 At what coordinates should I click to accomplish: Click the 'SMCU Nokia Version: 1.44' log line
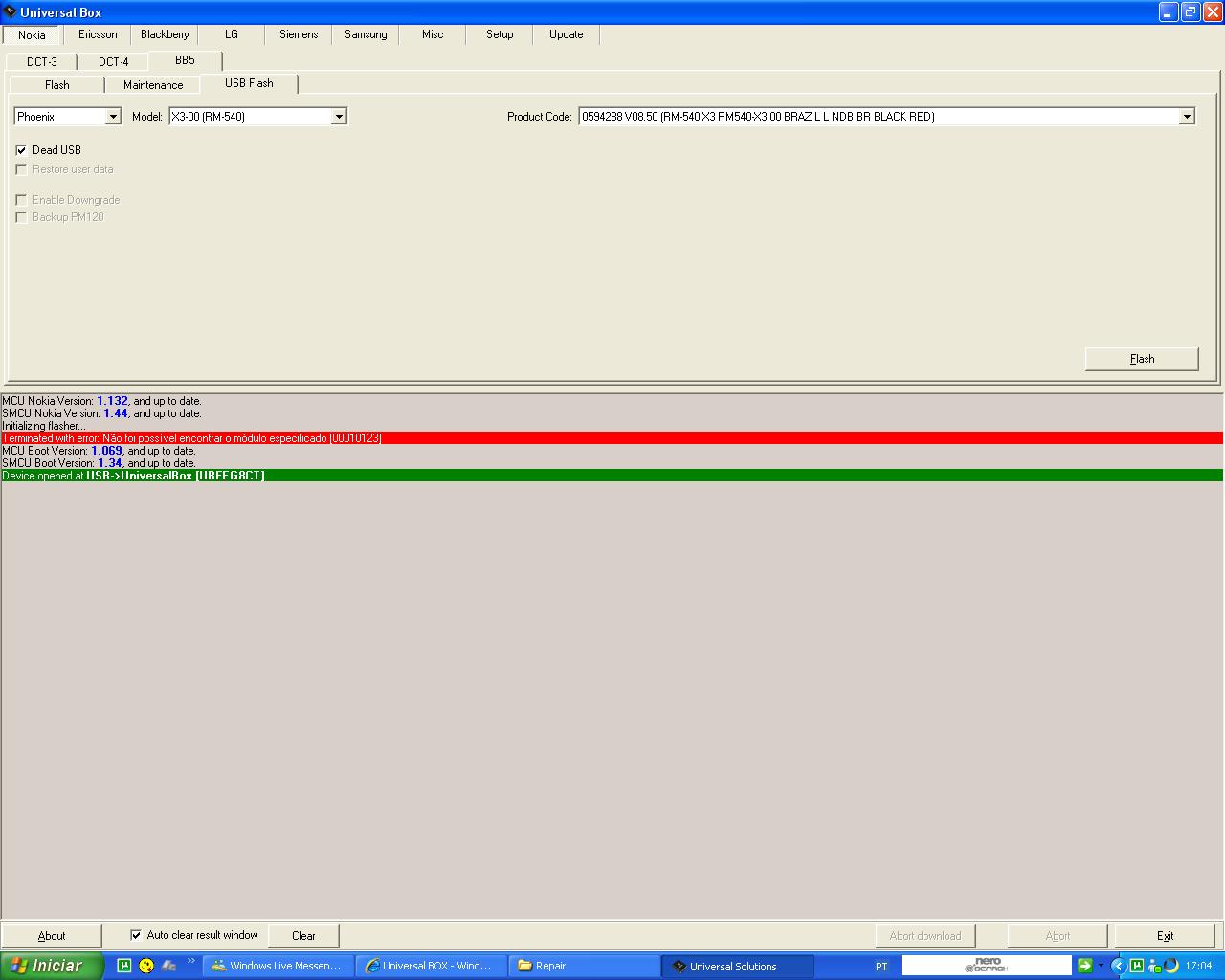pos(101,413)
